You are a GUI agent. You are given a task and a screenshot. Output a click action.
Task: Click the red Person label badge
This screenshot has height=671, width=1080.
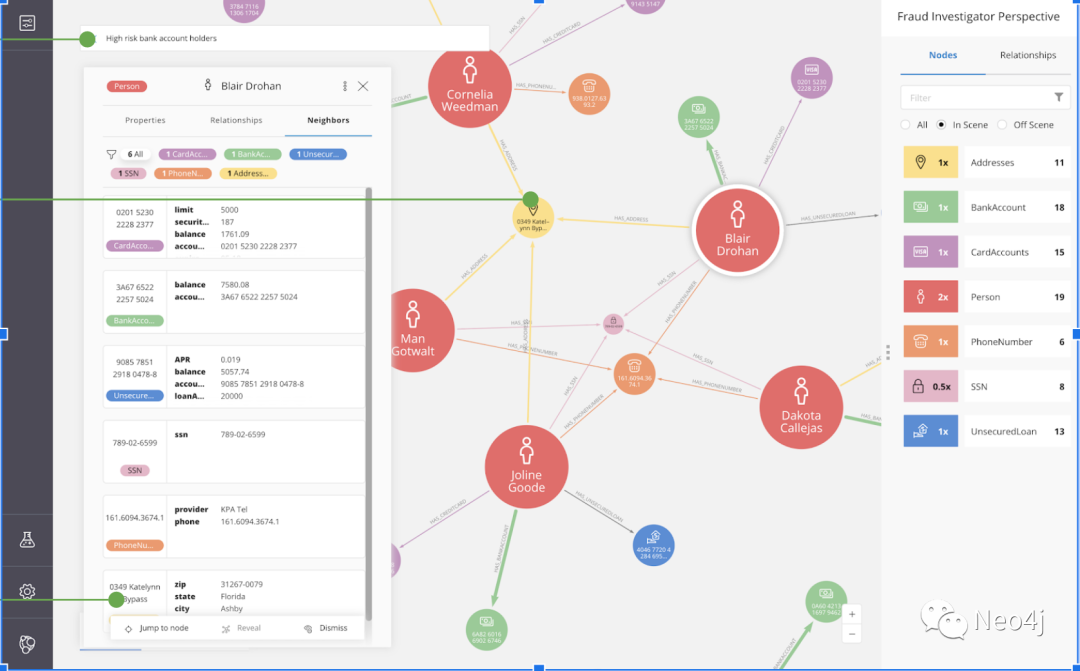point(127,86)
